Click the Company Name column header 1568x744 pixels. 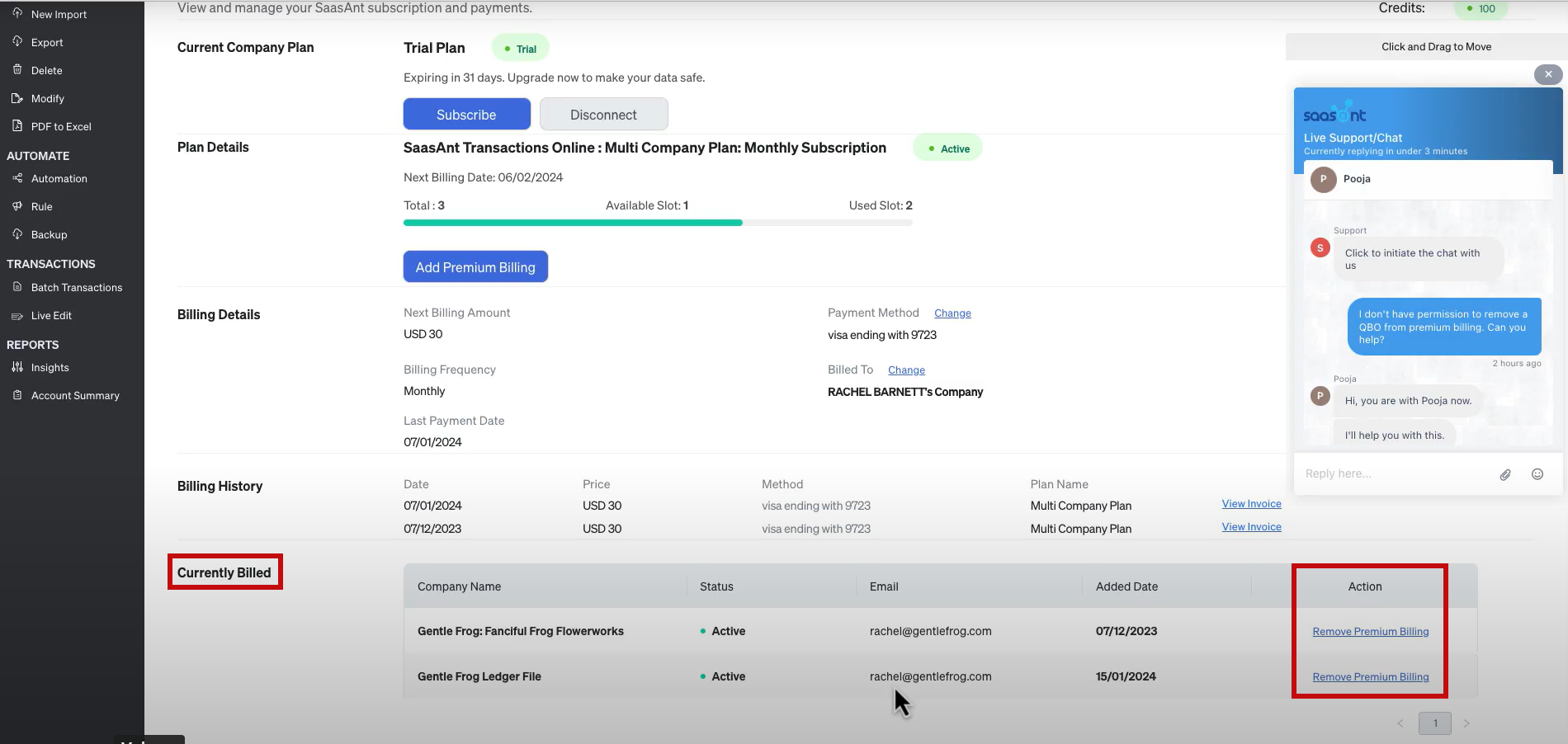tap(459, 586)
